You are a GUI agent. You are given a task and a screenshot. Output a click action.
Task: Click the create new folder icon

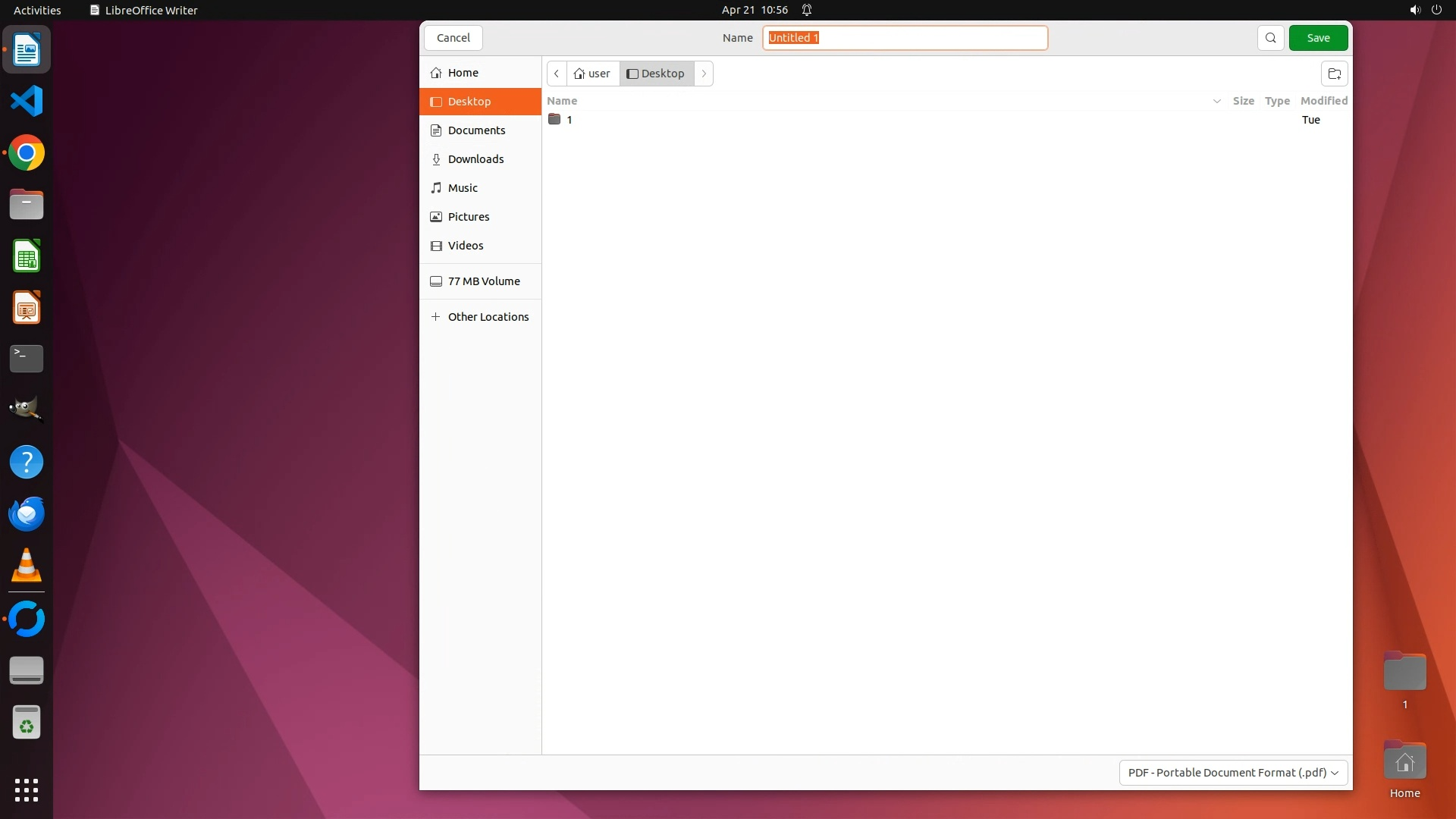tap(1334, 74)
